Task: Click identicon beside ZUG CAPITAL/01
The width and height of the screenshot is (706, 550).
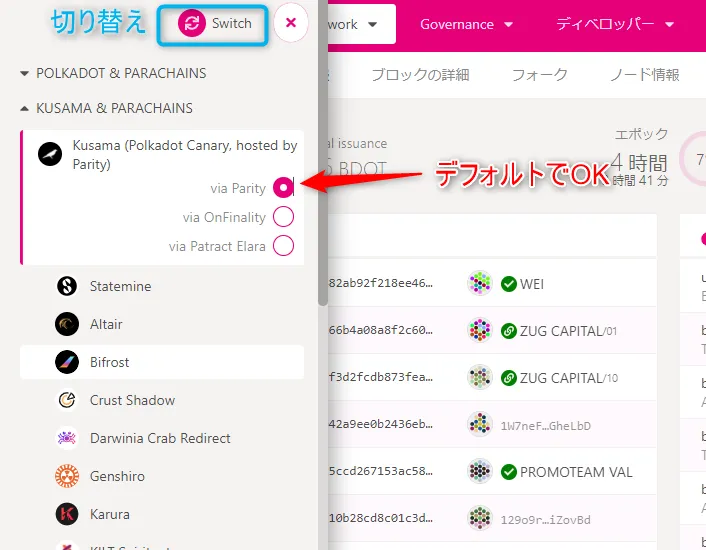Action: (x=480, y=330)
